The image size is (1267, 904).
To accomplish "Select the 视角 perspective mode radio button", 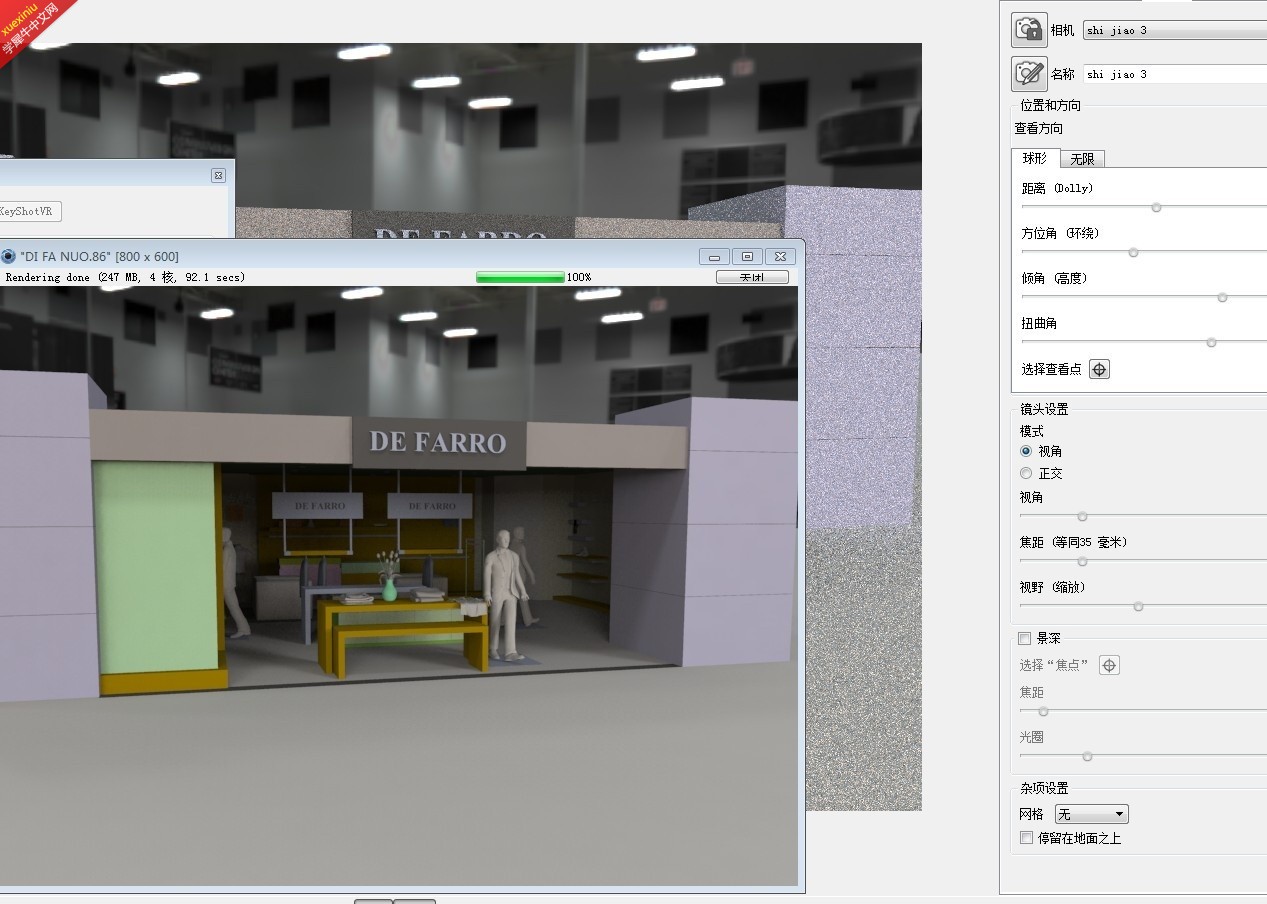I will (1026, 451).
